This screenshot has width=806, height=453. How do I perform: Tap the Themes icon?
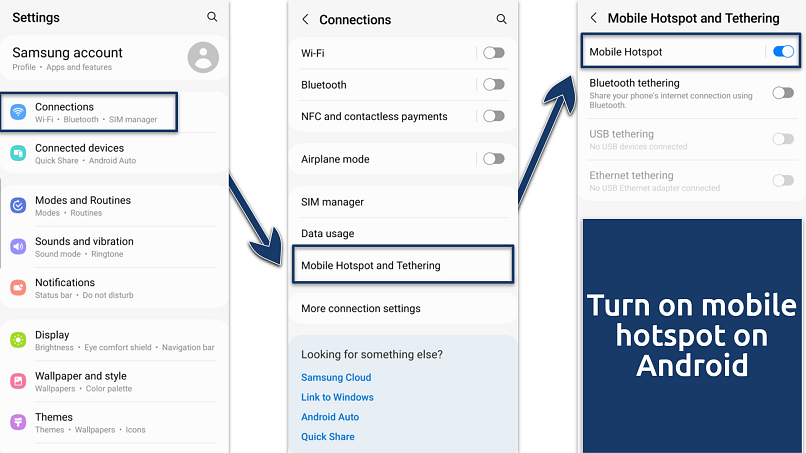click(x=18, y=422)
